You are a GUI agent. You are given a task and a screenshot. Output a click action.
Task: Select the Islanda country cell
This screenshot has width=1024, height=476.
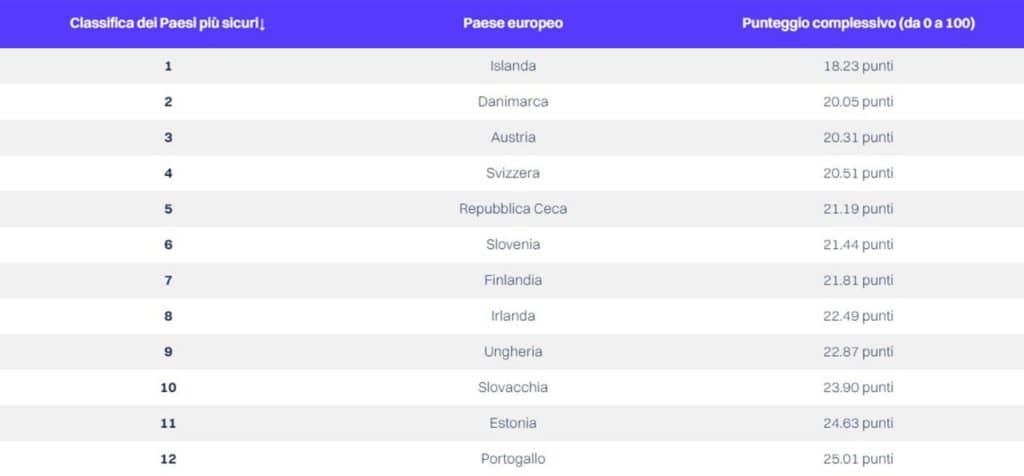[x=513, y=66]
